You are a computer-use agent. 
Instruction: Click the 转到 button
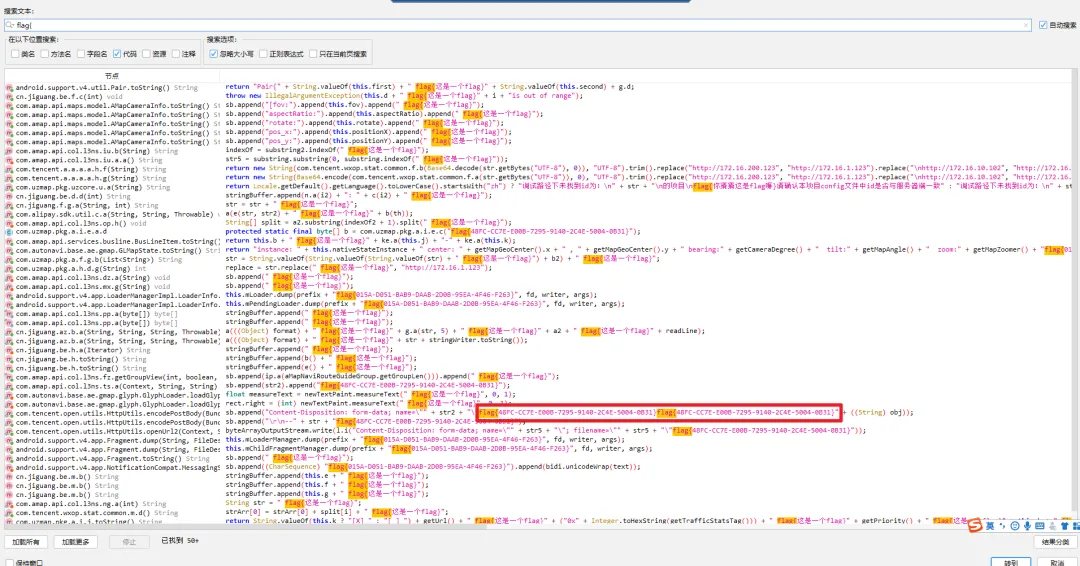(x=1010, y=562)
